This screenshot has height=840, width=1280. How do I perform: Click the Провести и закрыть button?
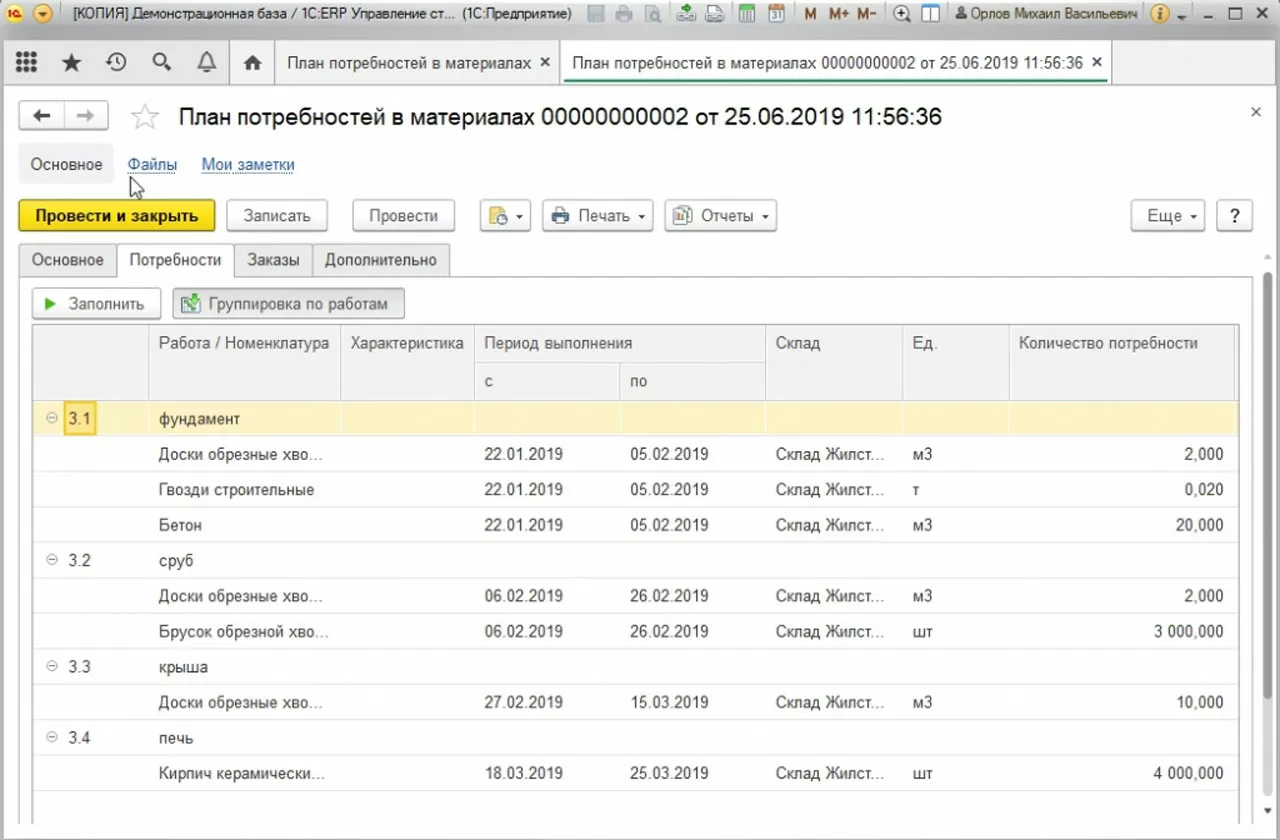click(x=116, y=216)
